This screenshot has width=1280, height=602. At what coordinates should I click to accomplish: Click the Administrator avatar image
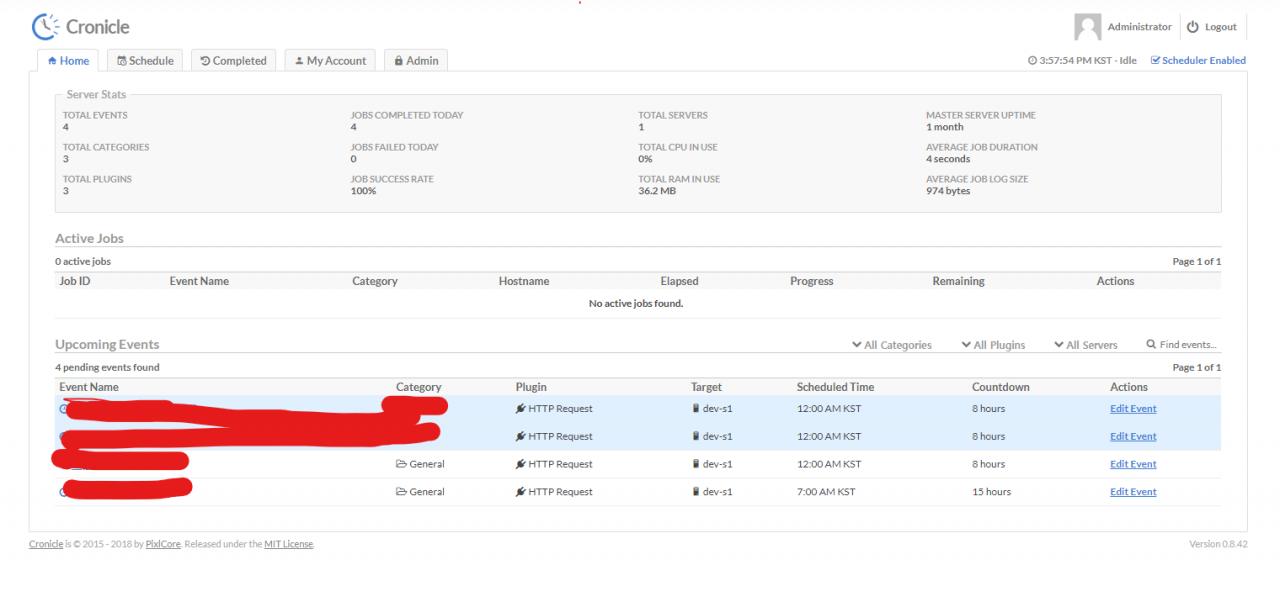coord(1087,27)
